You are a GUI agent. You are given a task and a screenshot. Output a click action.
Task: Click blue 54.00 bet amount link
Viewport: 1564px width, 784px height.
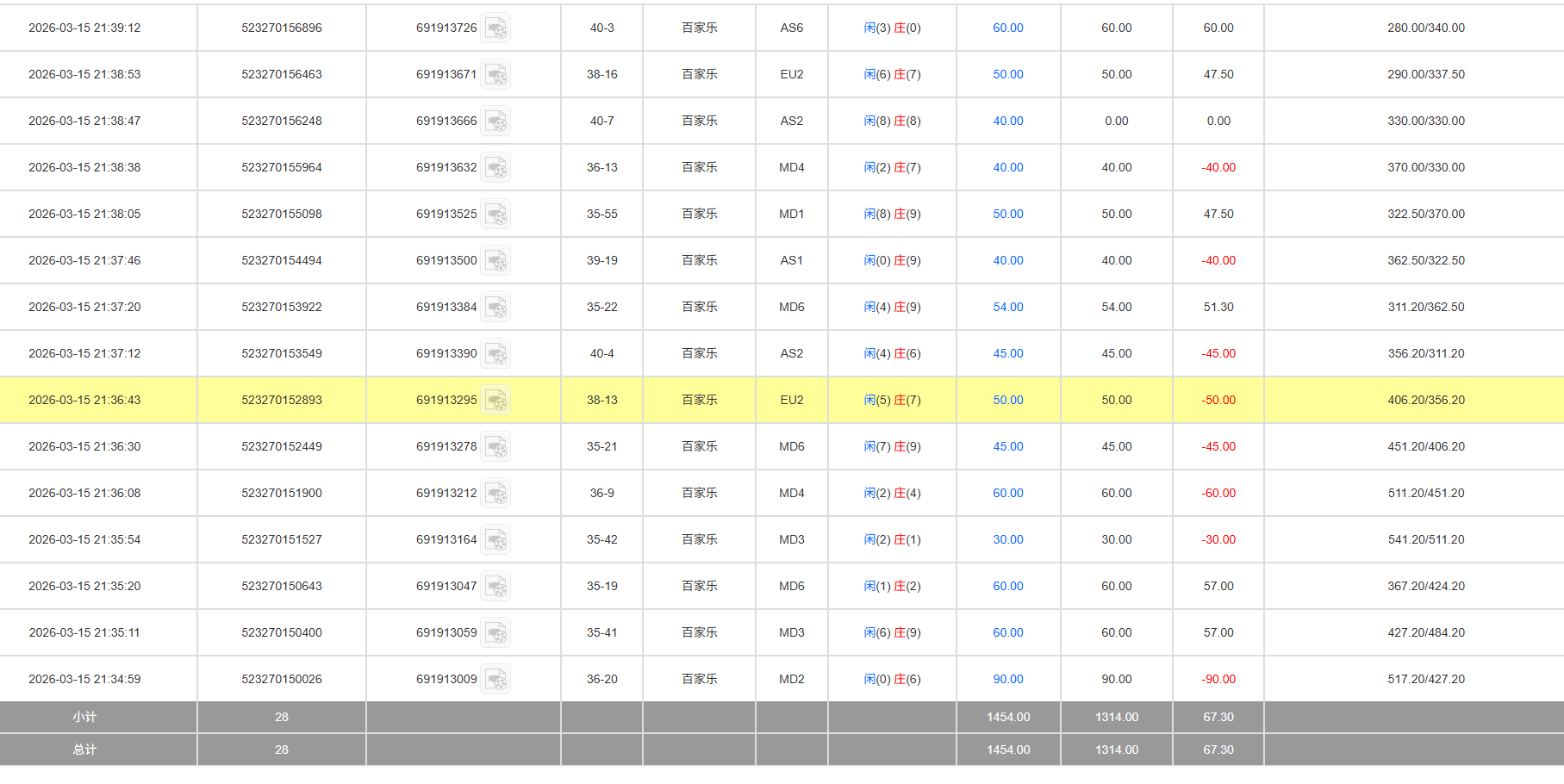(x=1007, y=308)
